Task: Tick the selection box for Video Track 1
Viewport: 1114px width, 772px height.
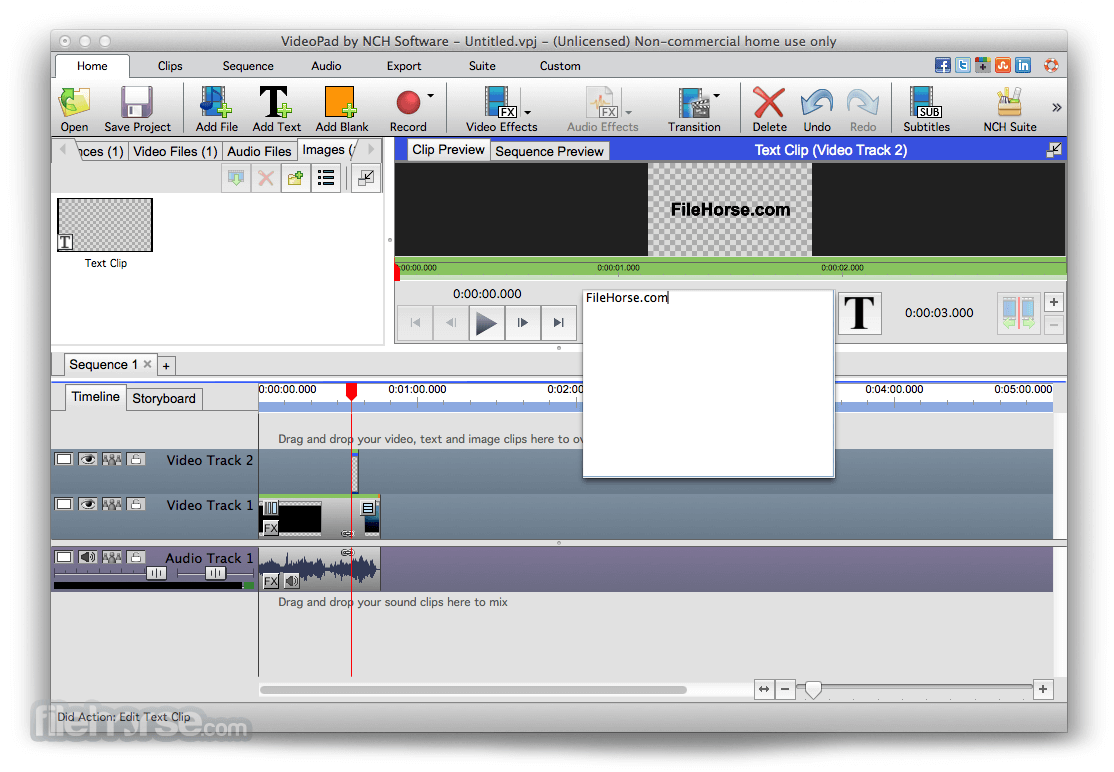Action: pos(63,504)
